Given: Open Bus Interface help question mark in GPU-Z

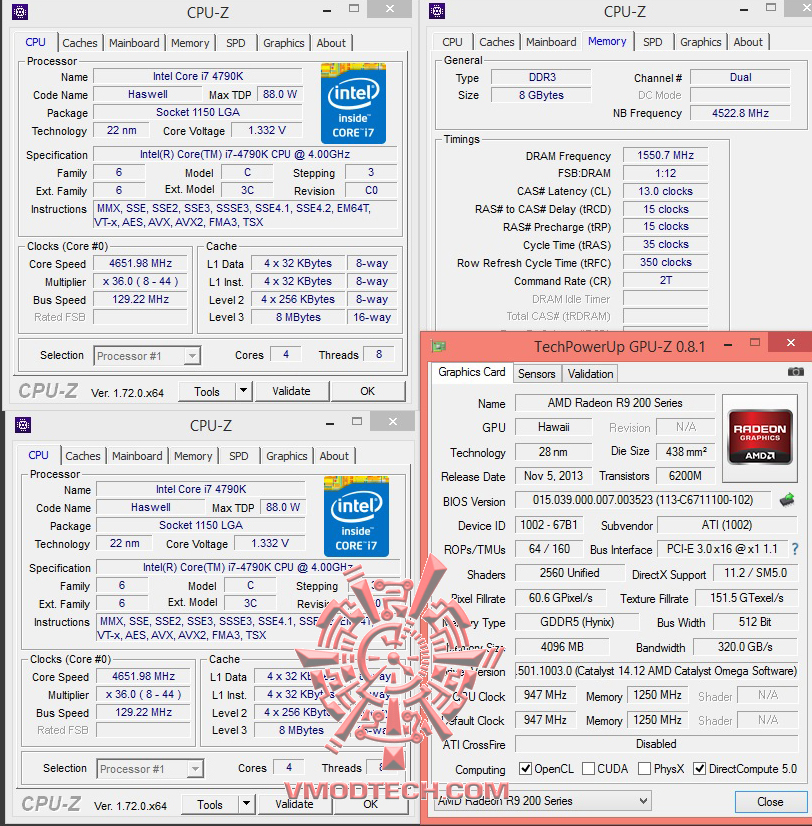Looking at the screenshot, I should [795, 549].
